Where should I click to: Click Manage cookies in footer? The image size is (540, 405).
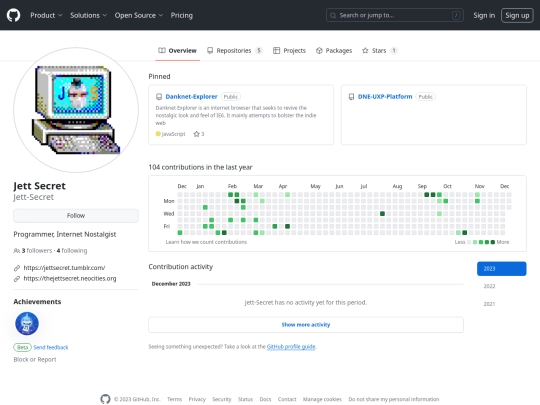[322, 399]
